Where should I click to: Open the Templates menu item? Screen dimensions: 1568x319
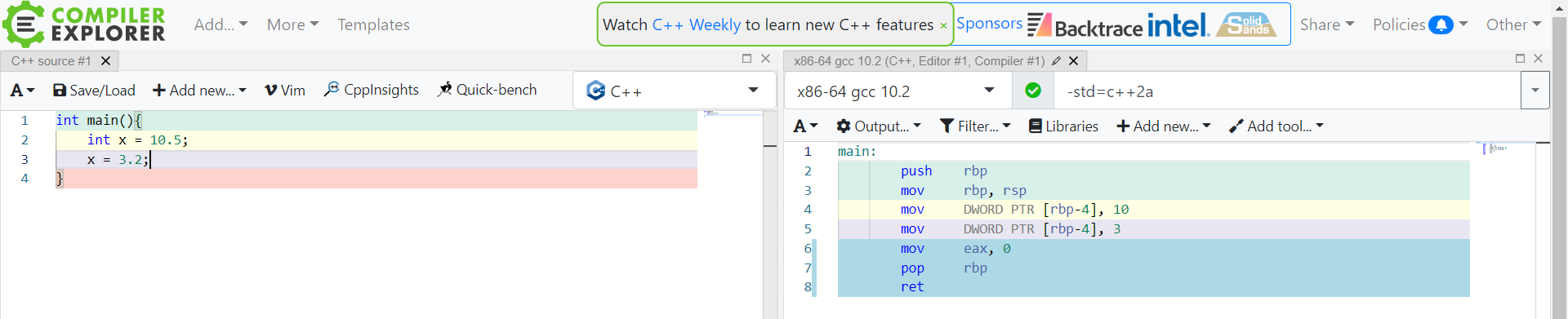coord(373,24)
